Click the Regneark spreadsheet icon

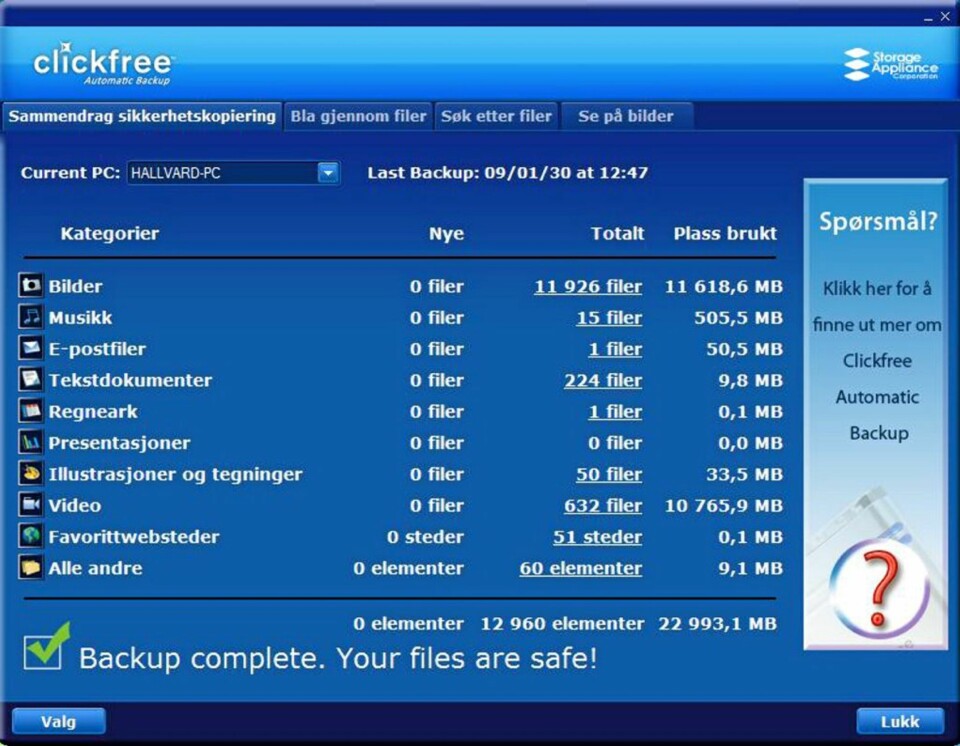pyautogui.click(x=31, y=410)
